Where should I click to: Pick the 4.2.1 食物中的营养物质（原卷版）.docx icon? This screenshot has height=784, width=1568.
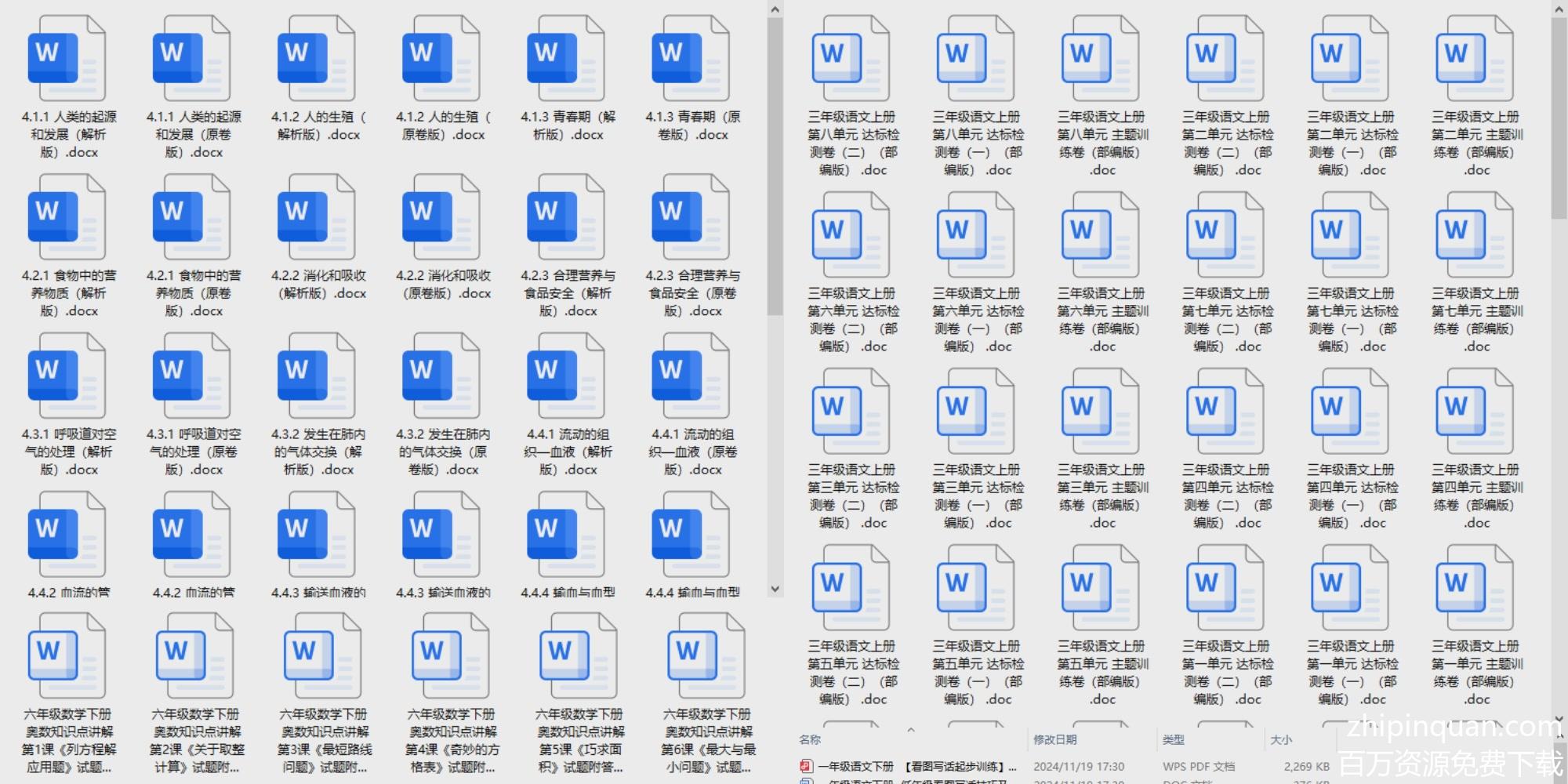tap(192, 217)
